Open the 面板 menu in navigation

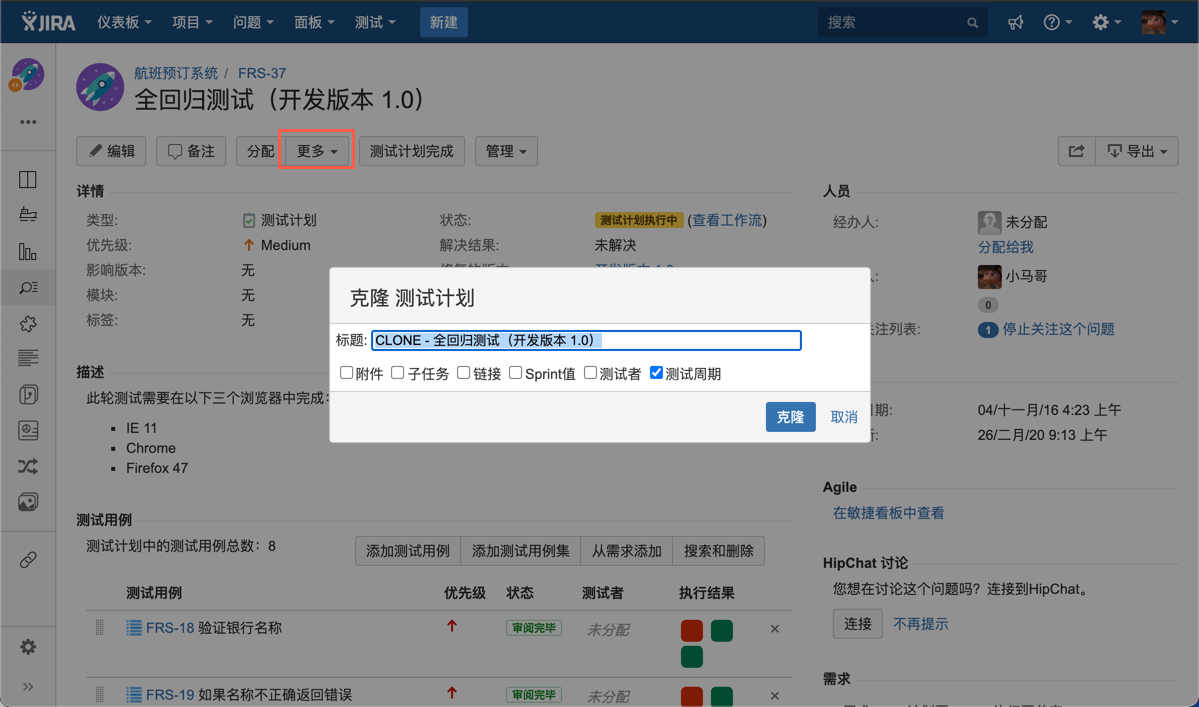coord(314,22)
